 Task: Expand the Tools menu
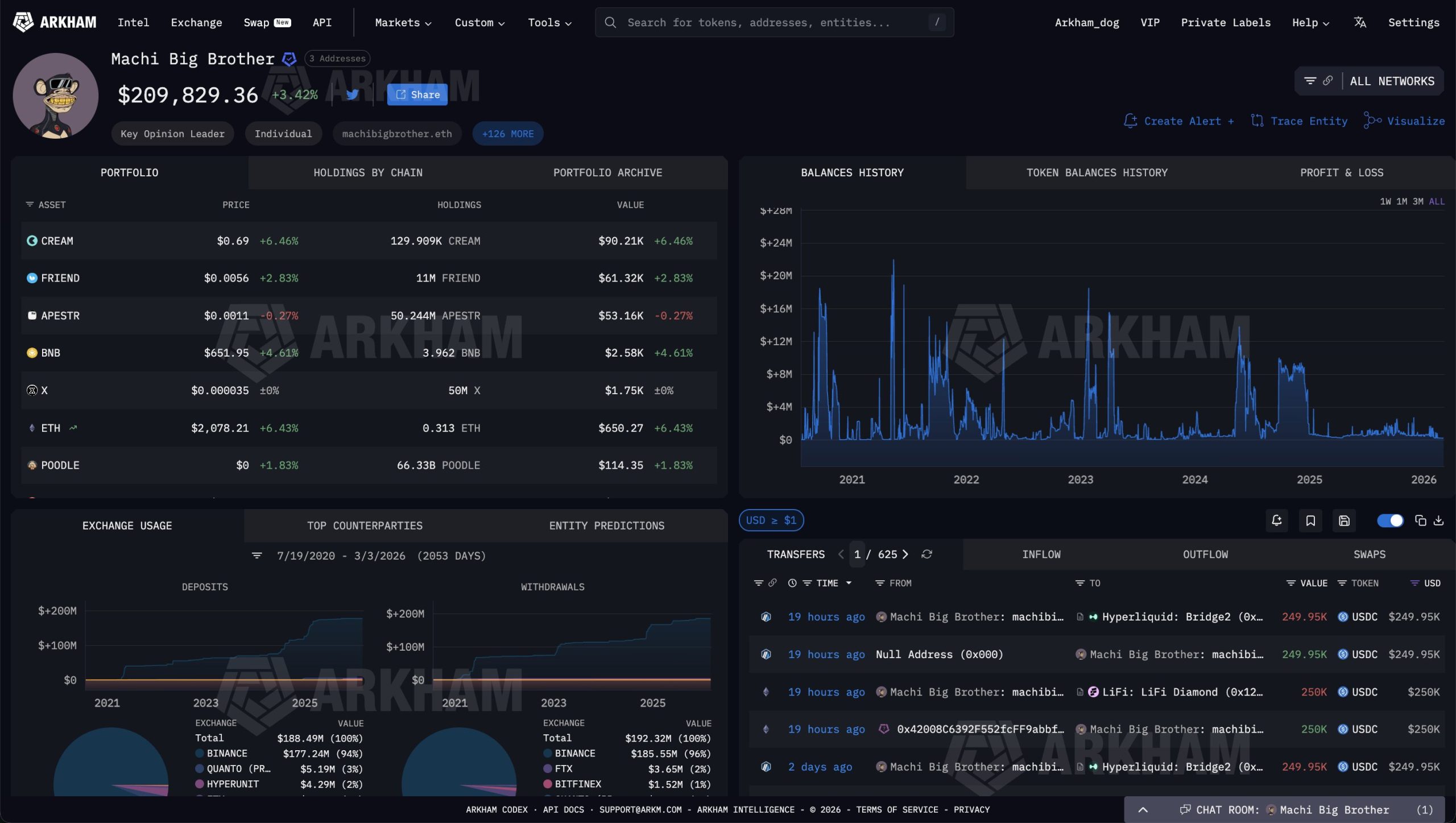[x=548, y=22]
